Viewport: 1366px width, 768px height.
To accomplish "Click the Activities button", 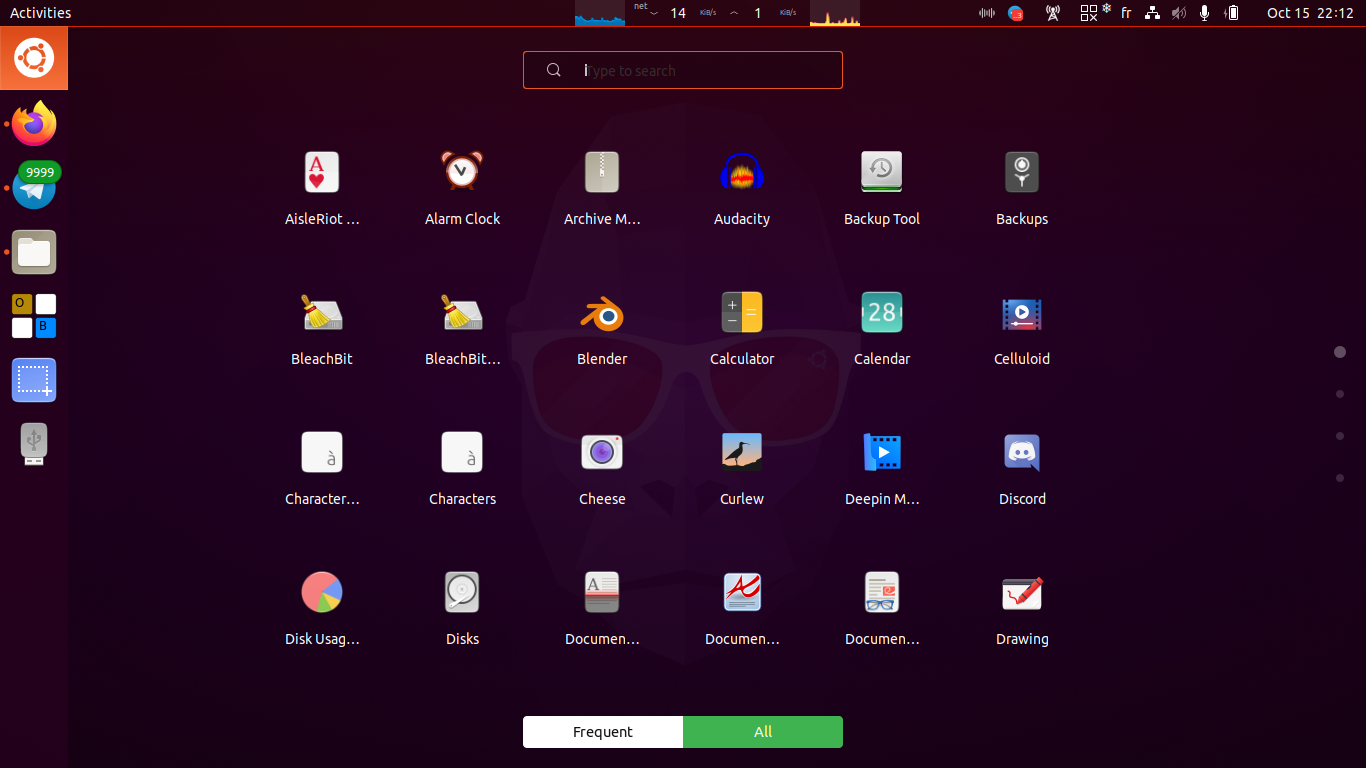I will [x=40, y=13].
